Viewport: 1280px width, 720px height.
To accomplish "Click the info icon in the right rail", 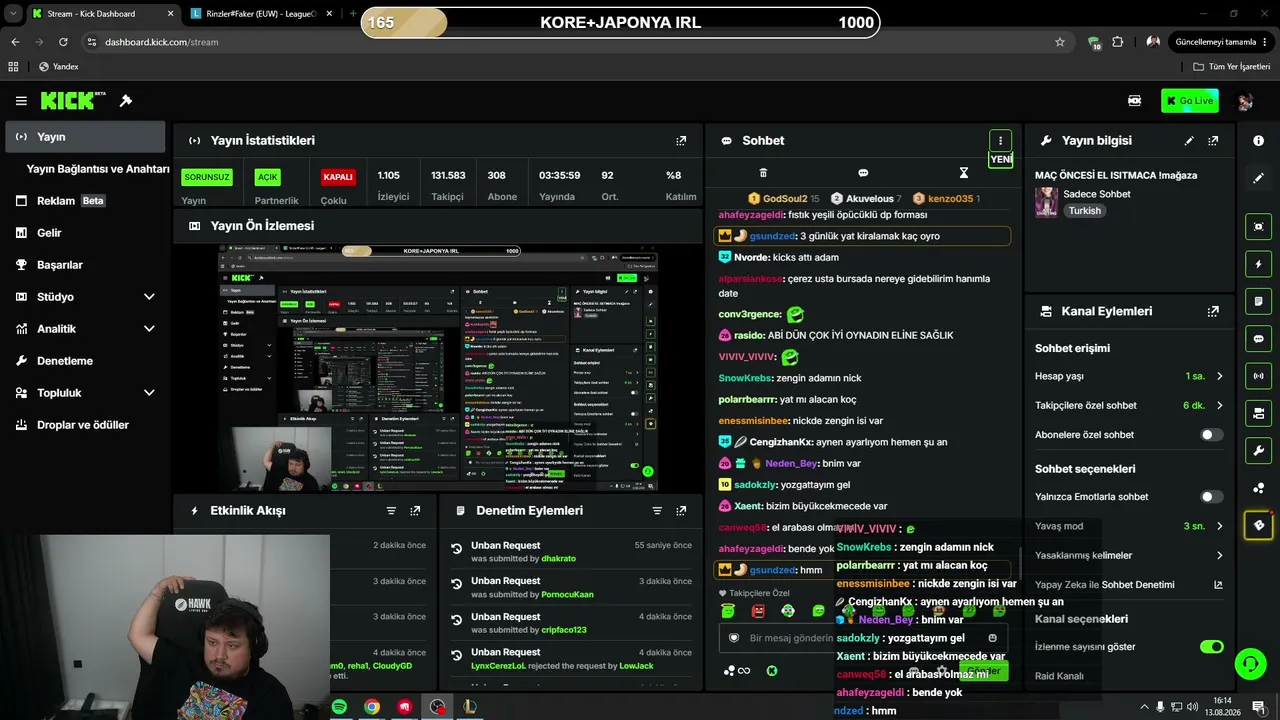I will (1259, 141).
